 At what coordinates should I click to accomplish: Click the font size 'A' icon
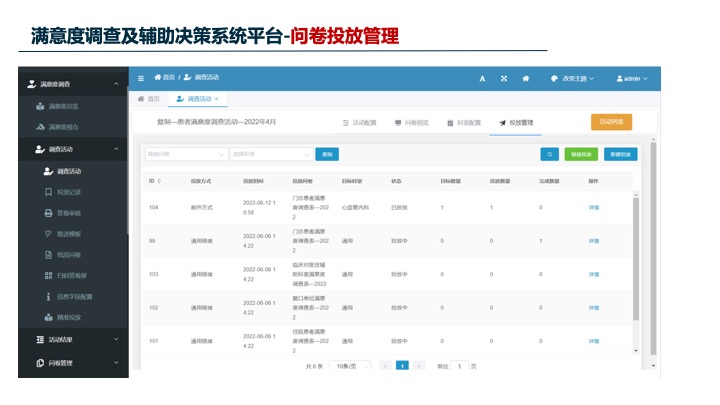tap(482, 79)
